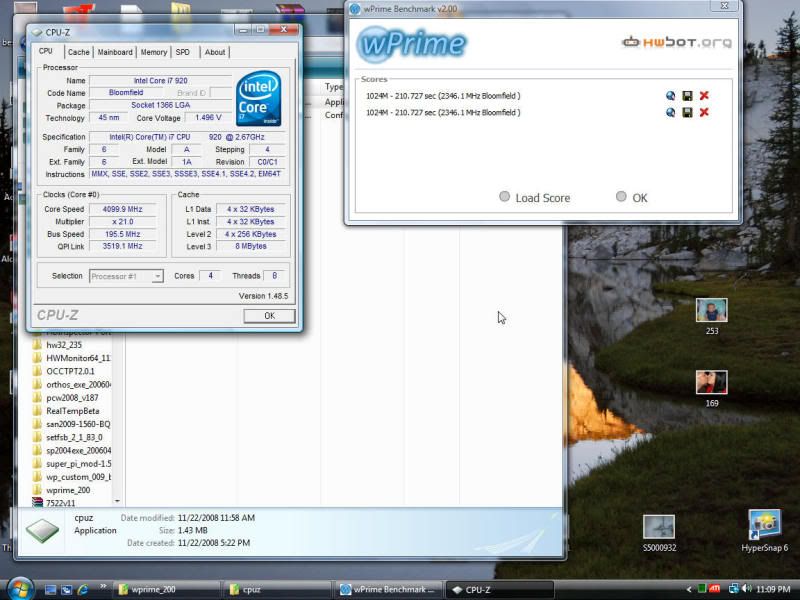The image size is (800, 600).
Task: Click the Multiplier value x 21.0
Action: pos(122,222)
